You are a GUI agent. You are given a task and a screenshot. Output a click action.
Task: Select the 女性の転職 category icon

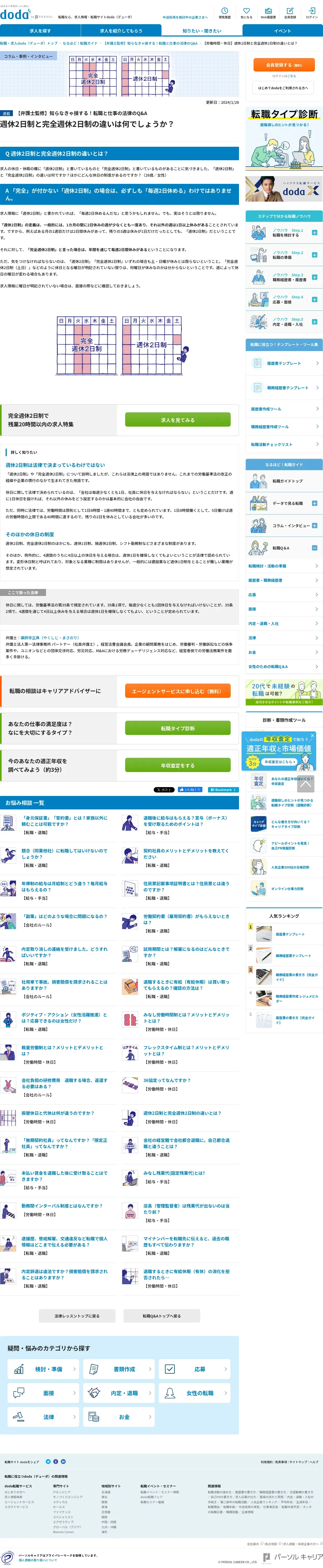click(170, 1393)
